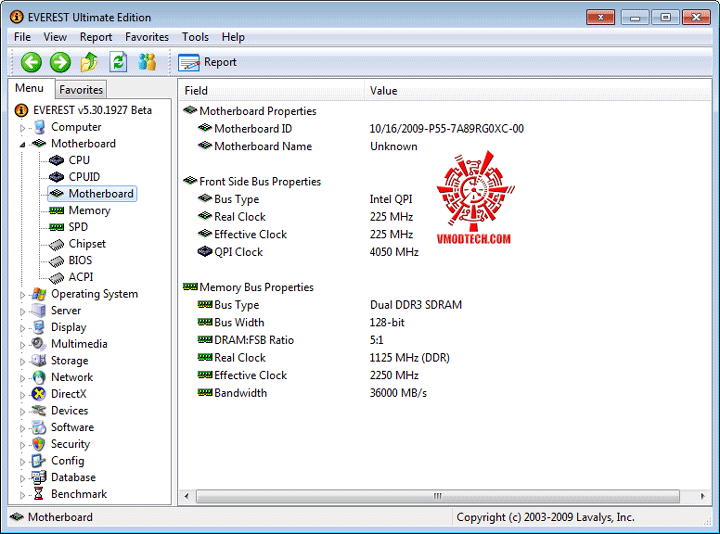Select the CPUID chip icon
720x534 pixels.
pos(56,177)
